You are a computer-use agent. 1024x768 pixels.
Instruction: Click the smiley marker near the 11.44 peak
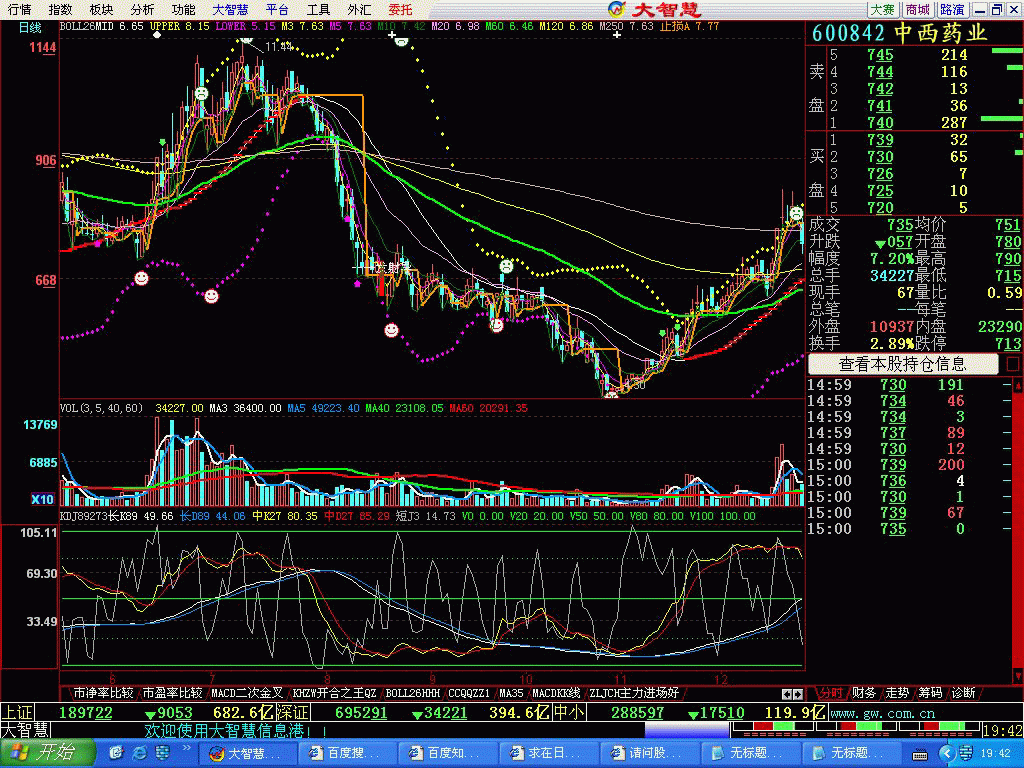coord(246,39)
